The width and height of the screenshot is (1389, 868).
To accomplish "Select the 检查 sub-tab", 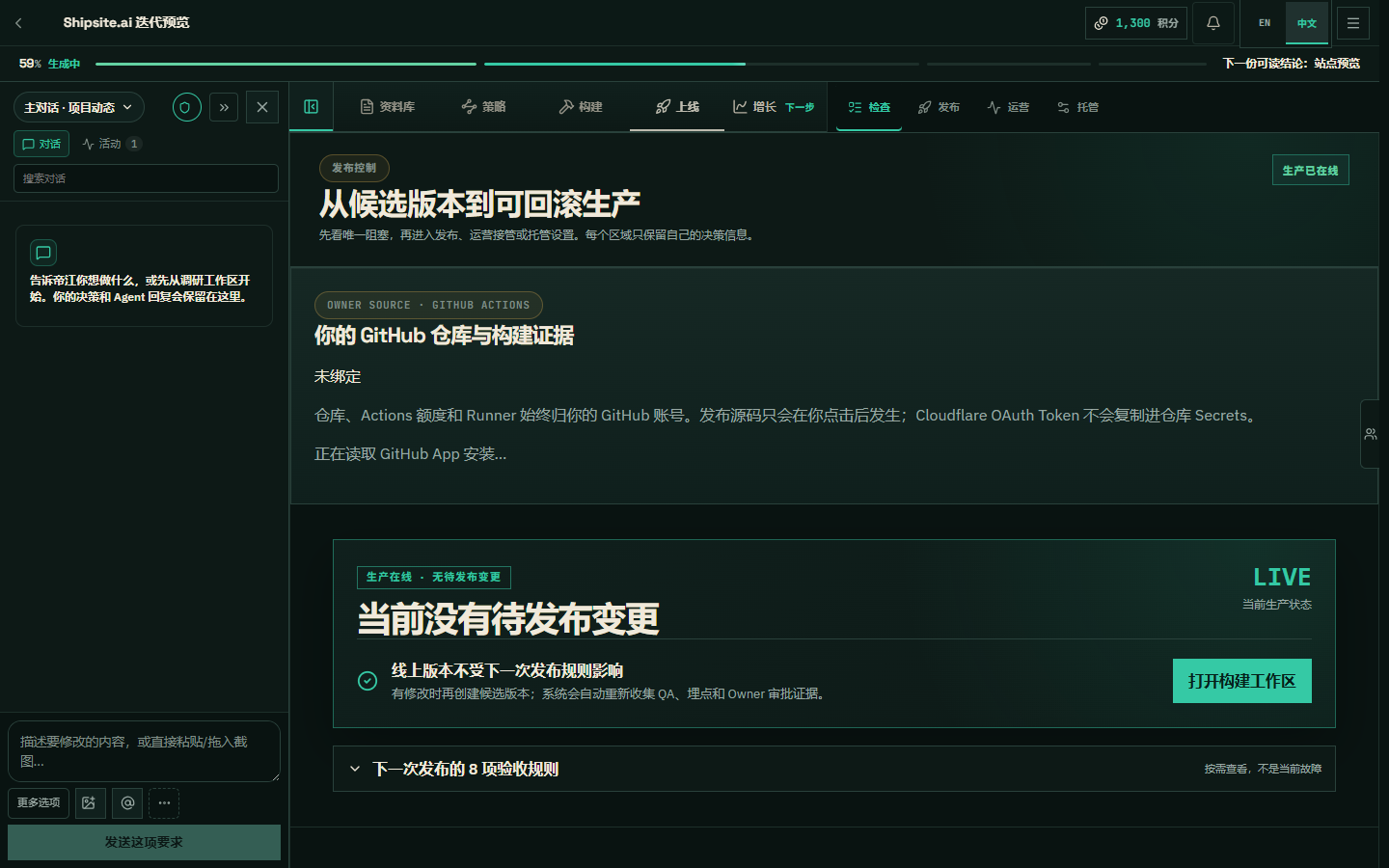I will pyautogui.click(x=869, y=107).
